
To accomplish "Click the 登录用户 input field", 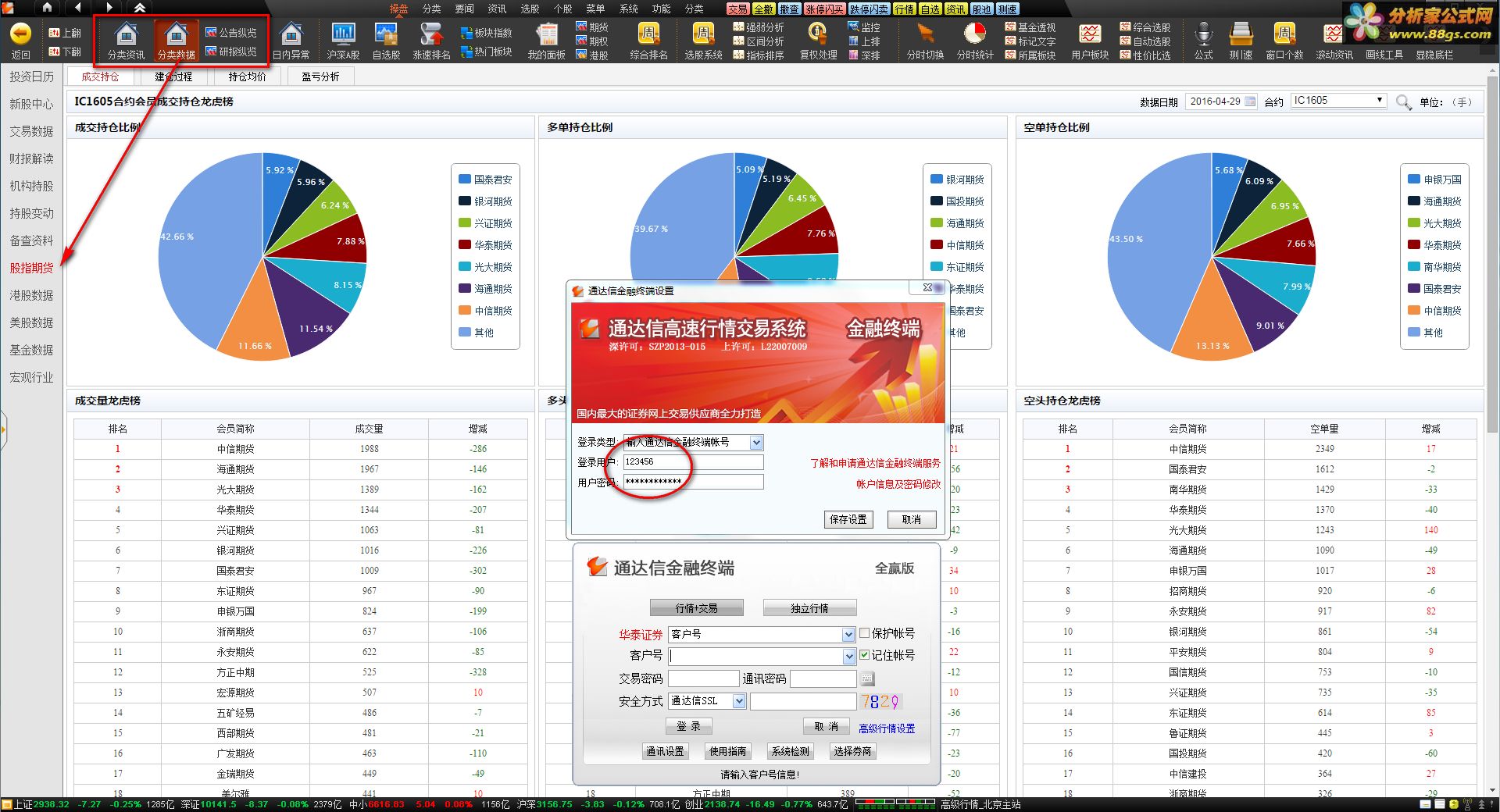I will (693, 462).
